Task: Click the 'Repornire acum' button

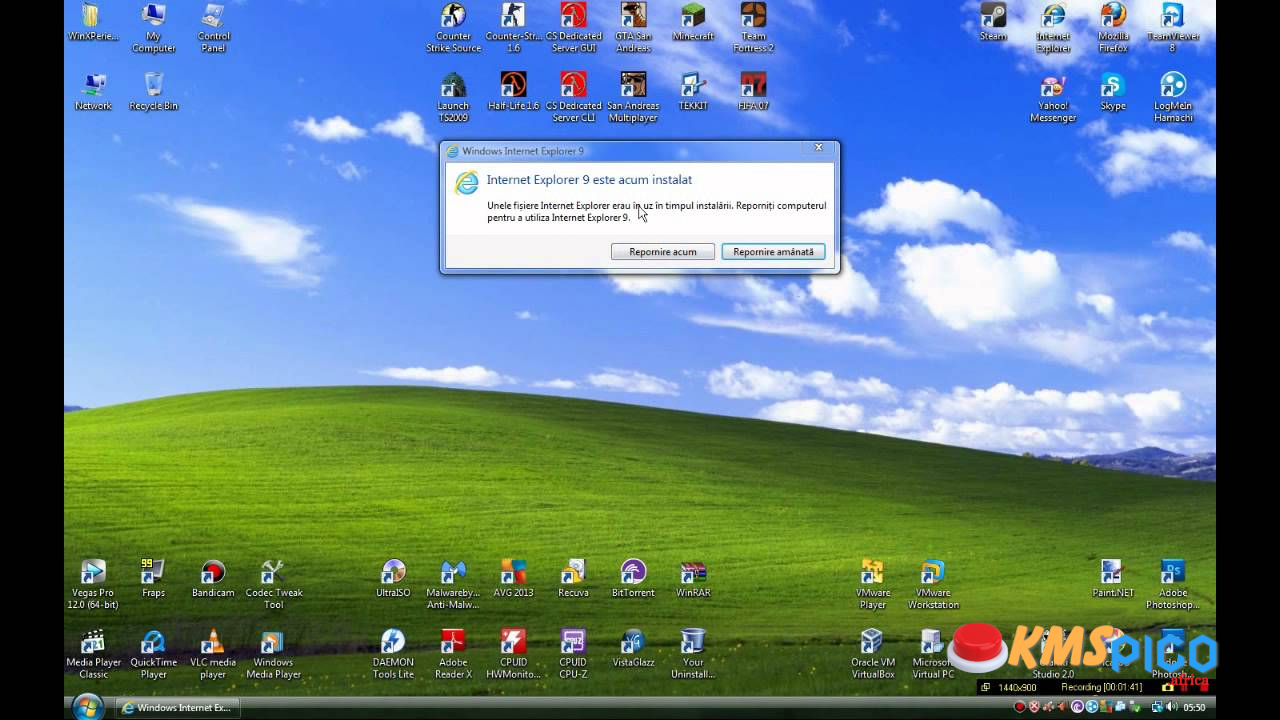Action: 663,252
